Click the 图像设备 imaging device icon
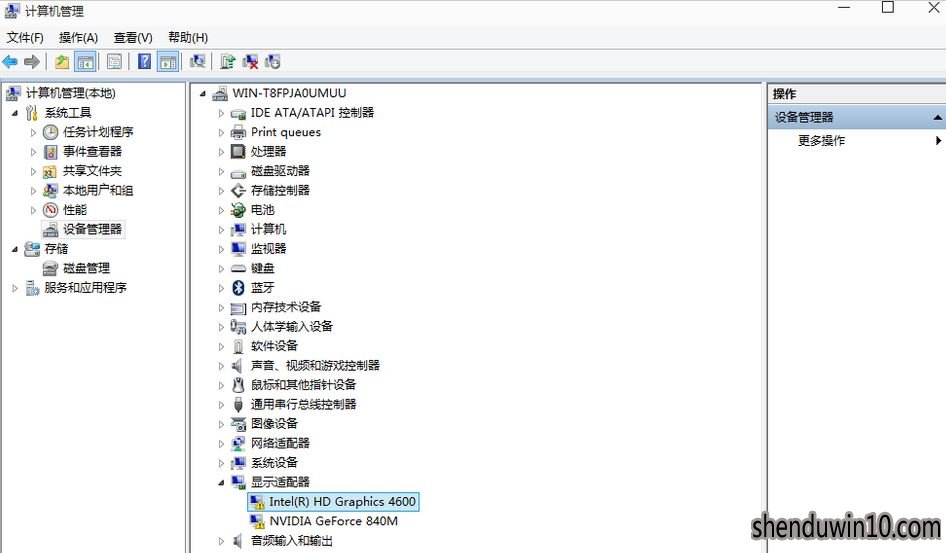946x553 pixels. coord(239,424)
